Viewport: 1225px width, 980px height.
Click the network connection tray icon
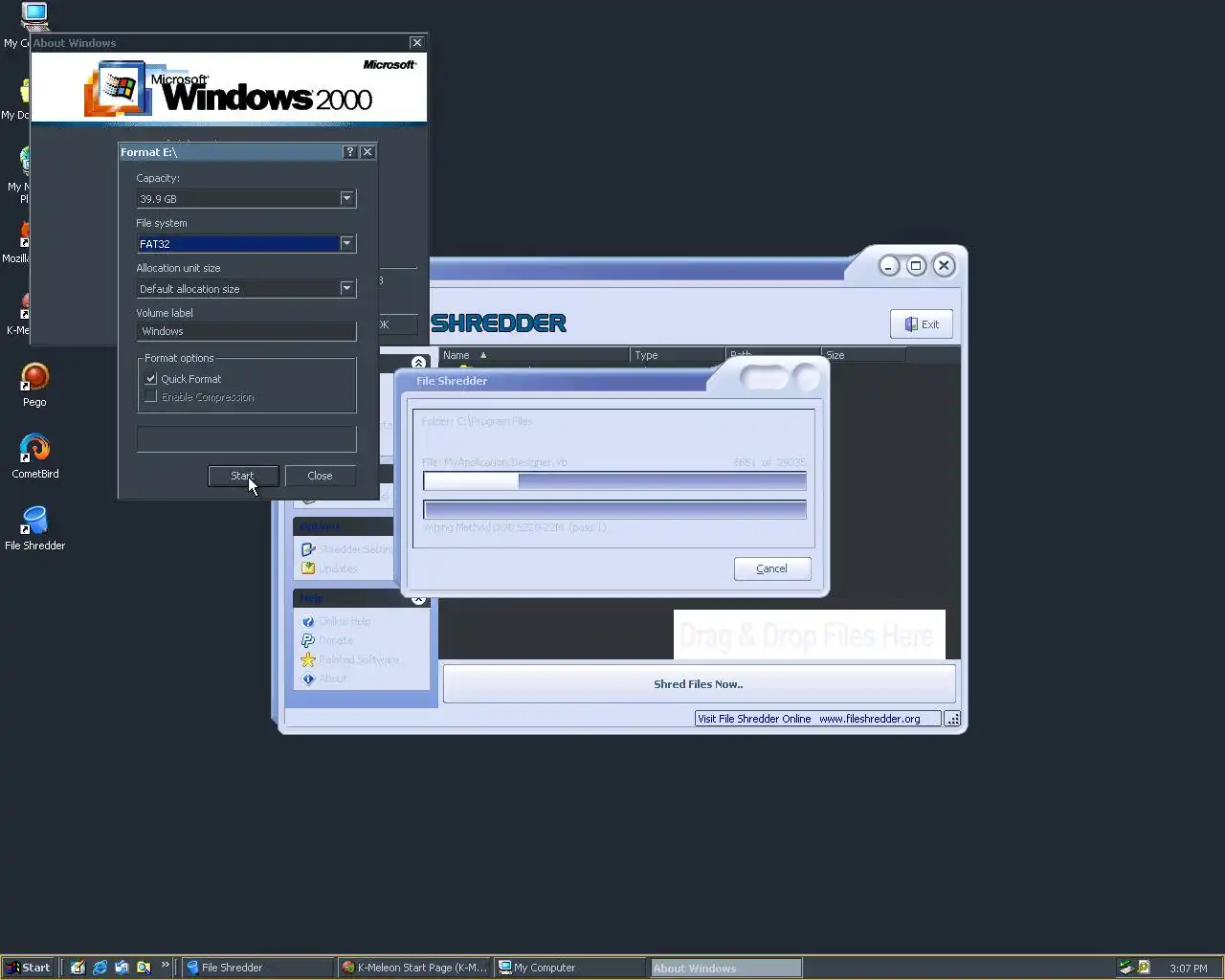1126,968
